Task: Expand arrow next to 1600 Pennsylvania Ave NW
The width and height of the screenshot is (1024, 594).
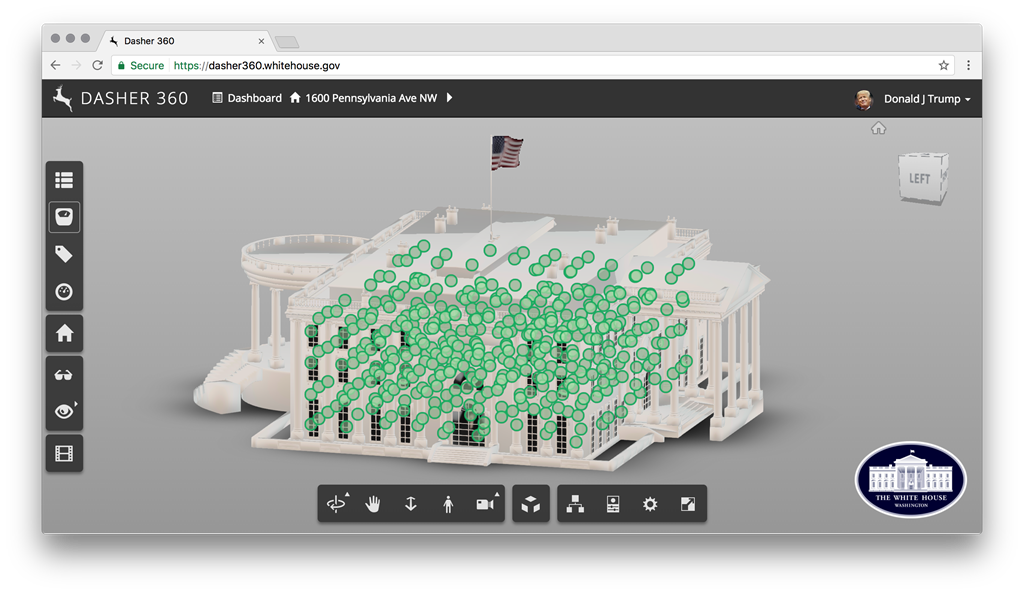Action: tap(450, 98)
